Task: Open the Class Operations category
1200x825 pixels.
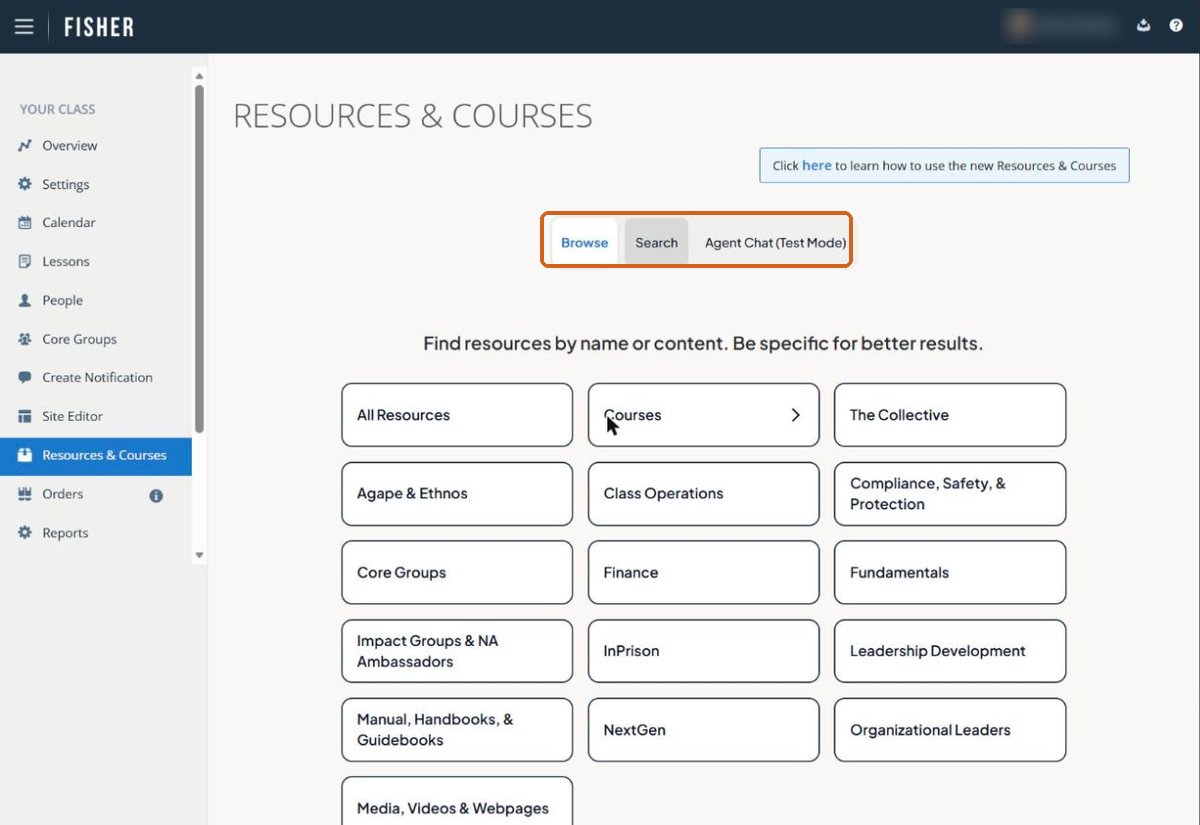Action: click(x=703, y=494)
